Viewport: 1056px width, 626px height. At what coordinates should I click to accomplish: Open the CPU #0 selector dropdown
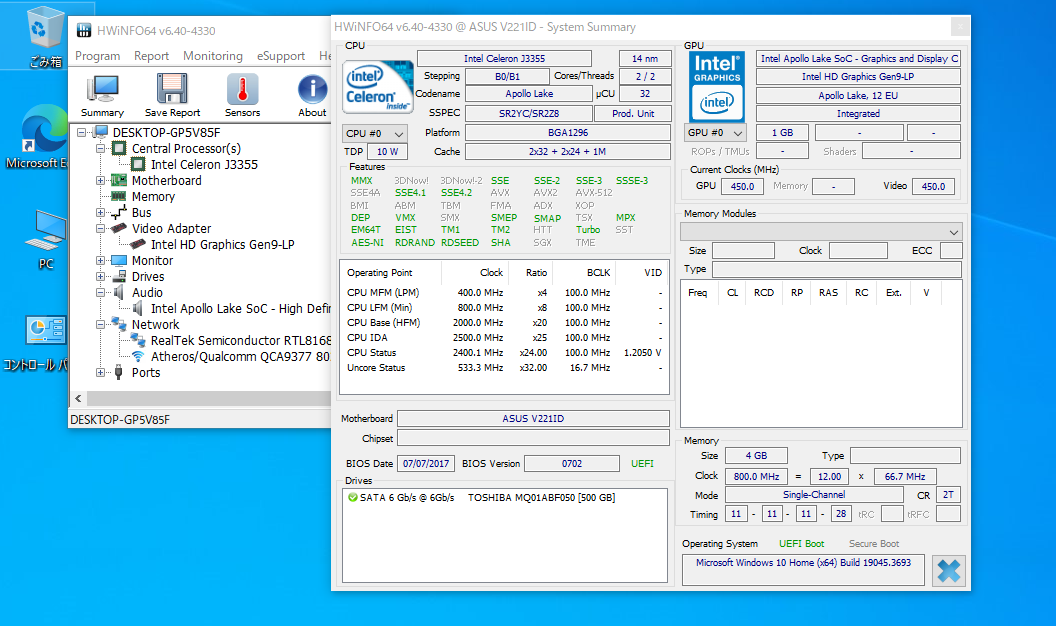pos(375,133)
